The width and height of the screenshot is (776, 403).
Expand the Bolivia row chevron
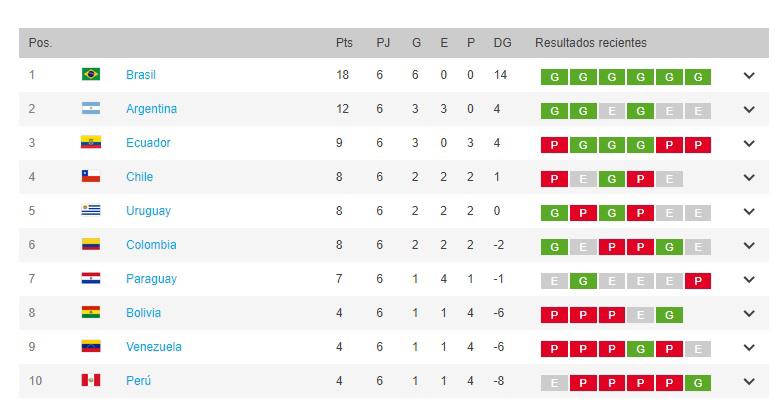click(x=749, y=313)
